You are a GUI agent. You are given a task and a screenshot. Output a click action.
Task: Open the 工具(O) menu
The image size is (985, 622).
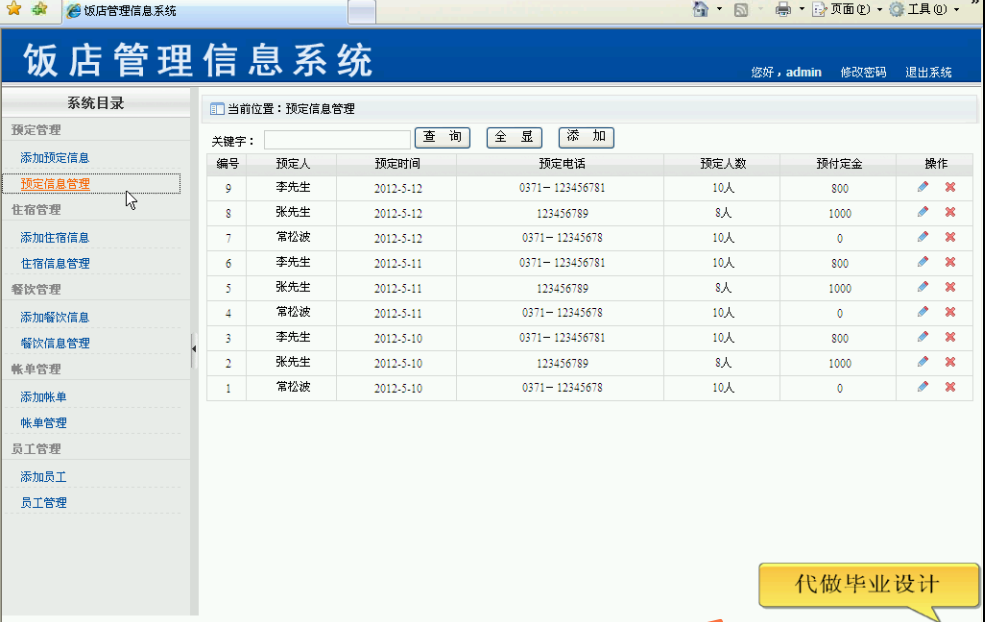924,9
